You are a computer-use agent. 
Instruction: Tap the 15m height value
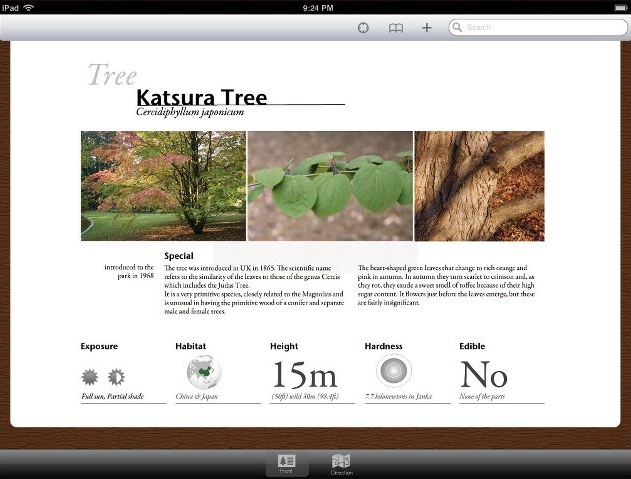pos(305,374)
